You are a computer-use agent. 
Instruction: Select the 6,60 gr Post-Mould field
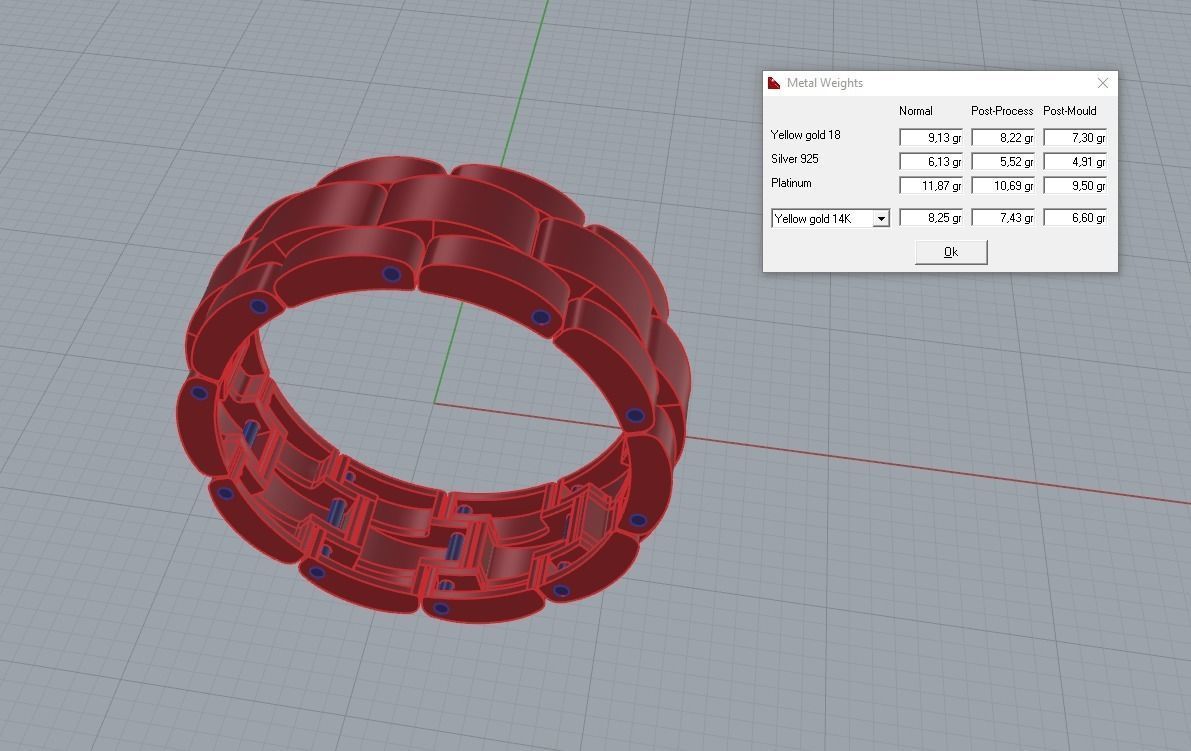click(1075, 218)
